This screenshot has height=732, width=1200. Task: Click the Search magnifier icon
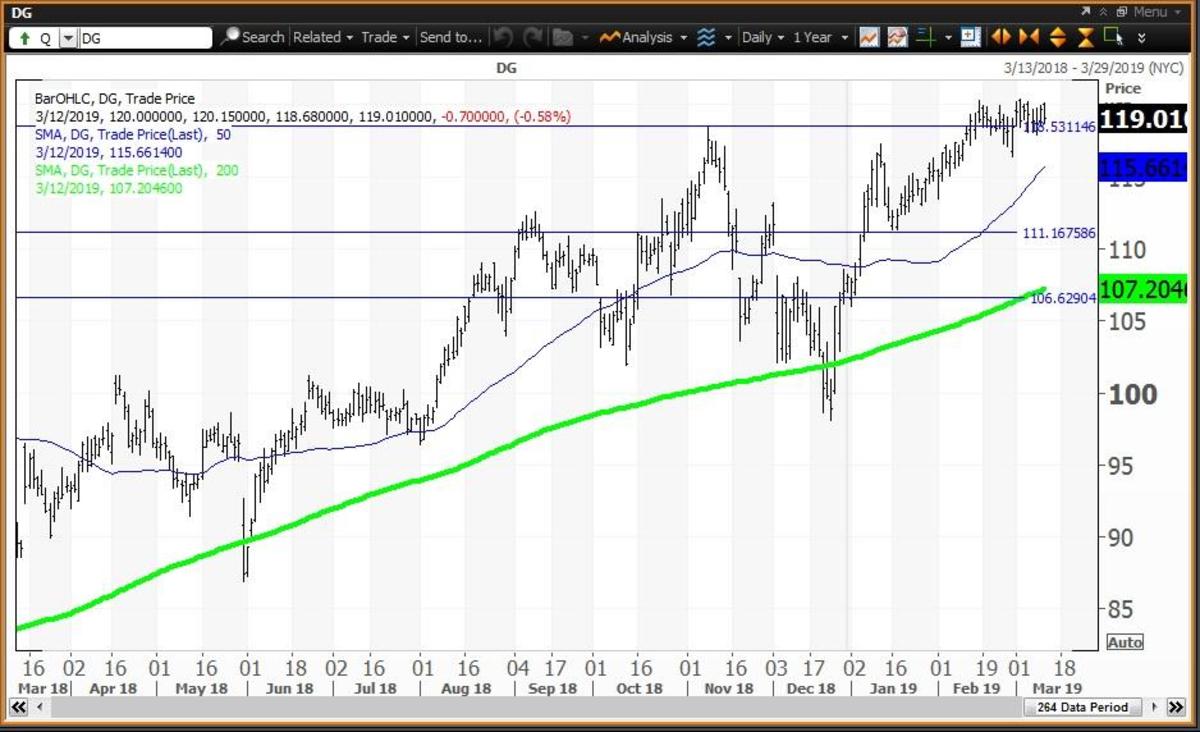(x=230, y=37)
